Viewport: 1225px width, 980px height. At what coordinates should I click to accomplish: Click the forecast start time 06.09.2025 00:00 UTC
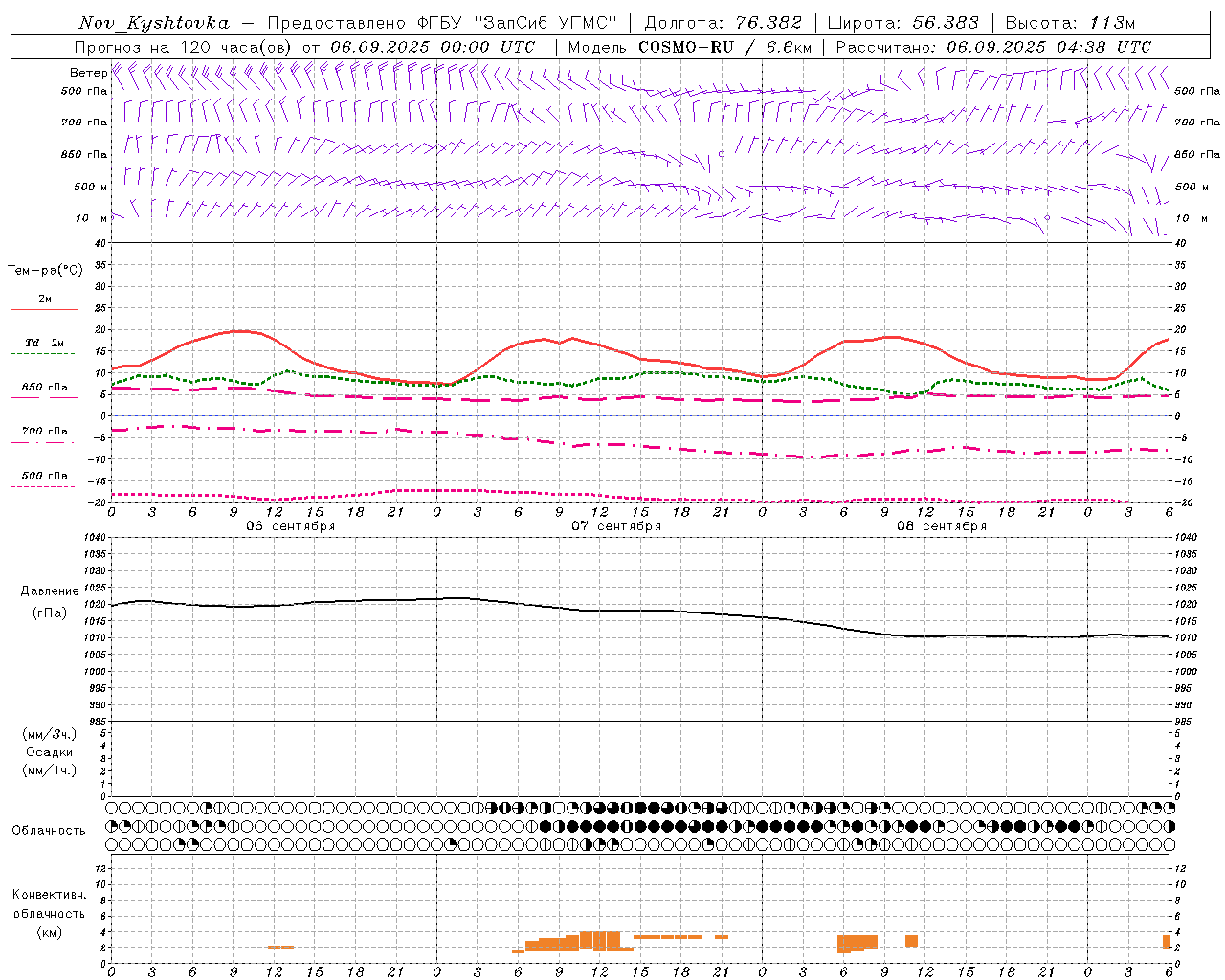click(433, 47)
